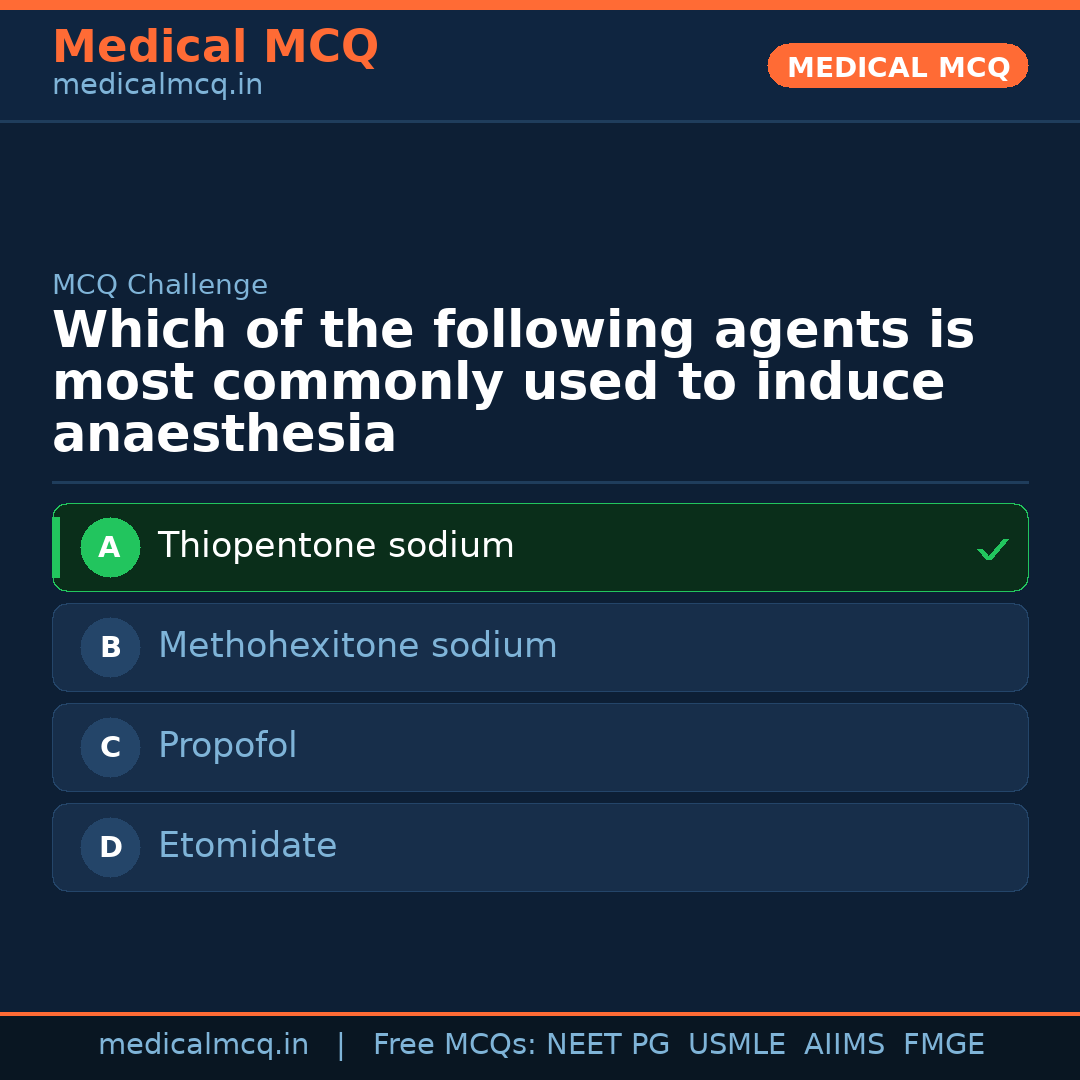The image size is (1080, 1080).
Task: Click the C letter circle icon
Action: click(110, 747)
